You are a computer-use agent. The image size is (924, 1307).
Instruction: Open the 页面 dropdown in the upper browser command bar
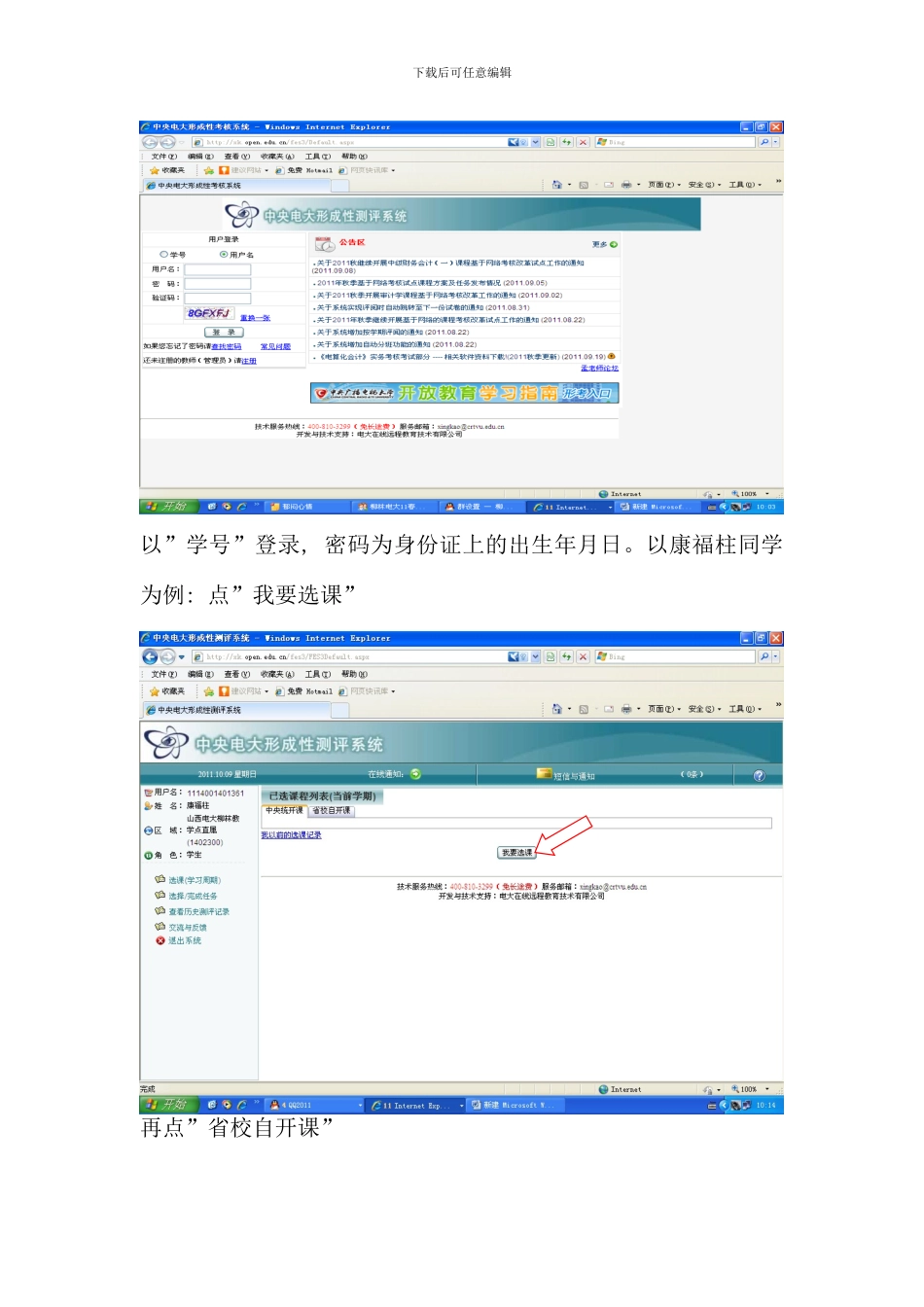pos(664,184)
